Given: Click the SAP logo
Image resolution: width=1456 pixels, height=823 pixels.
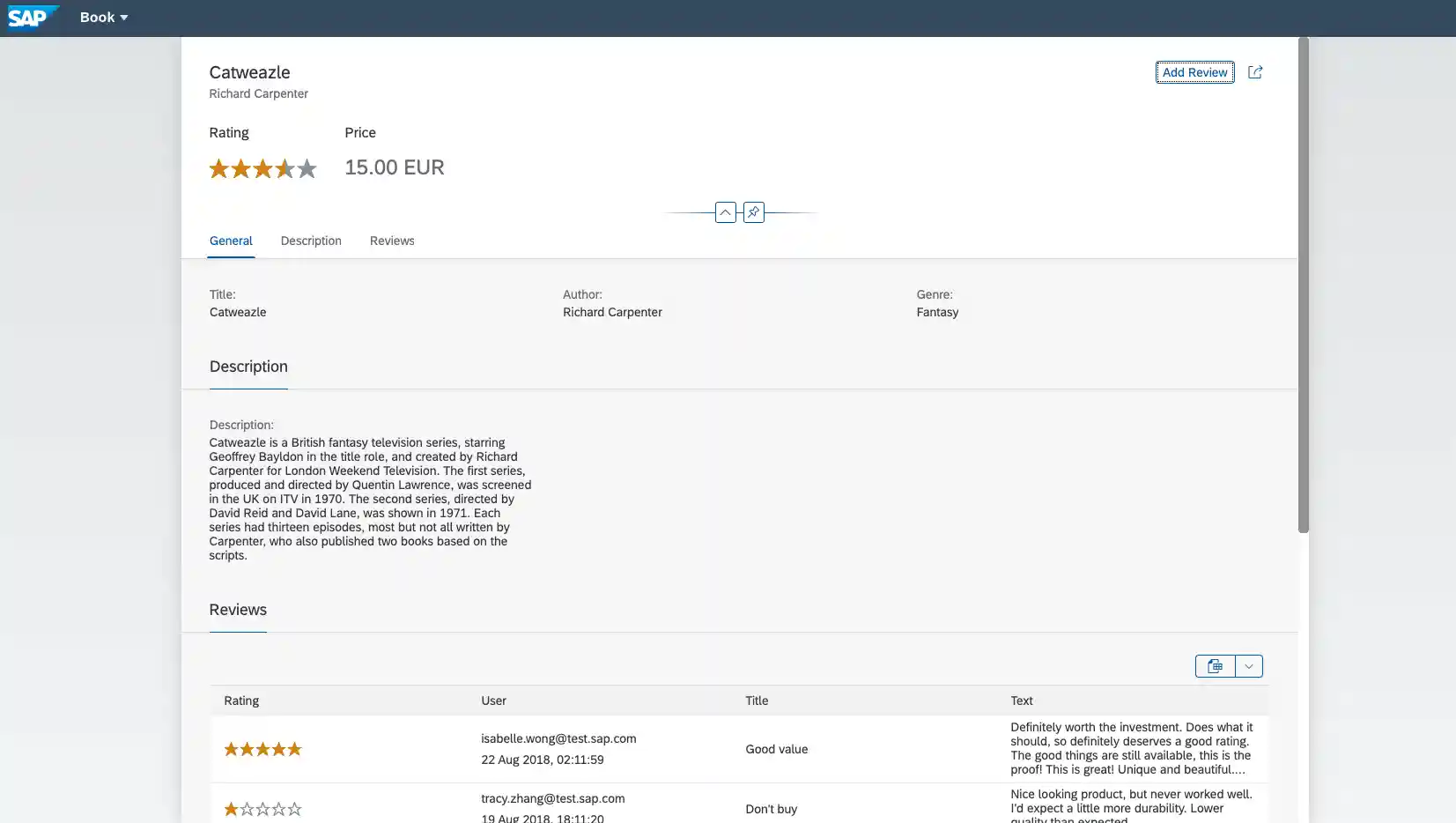Looking at the screenshot, I should point(32,18).
